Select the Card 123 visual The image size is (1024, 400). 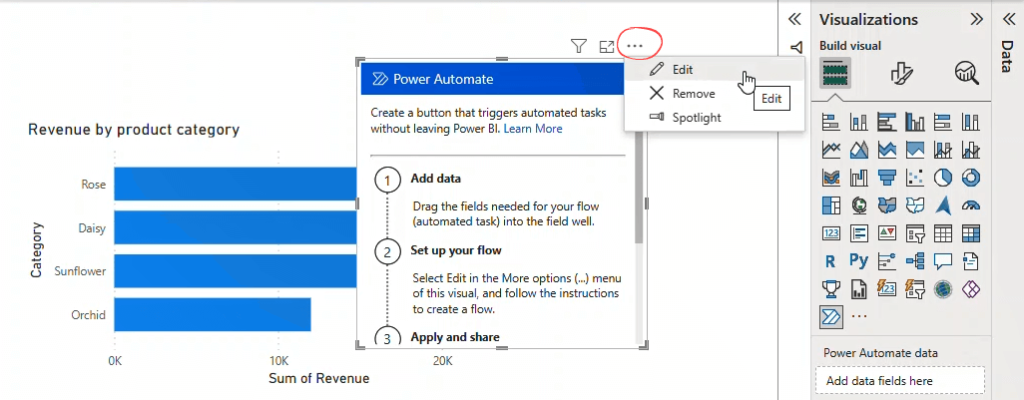831,233
